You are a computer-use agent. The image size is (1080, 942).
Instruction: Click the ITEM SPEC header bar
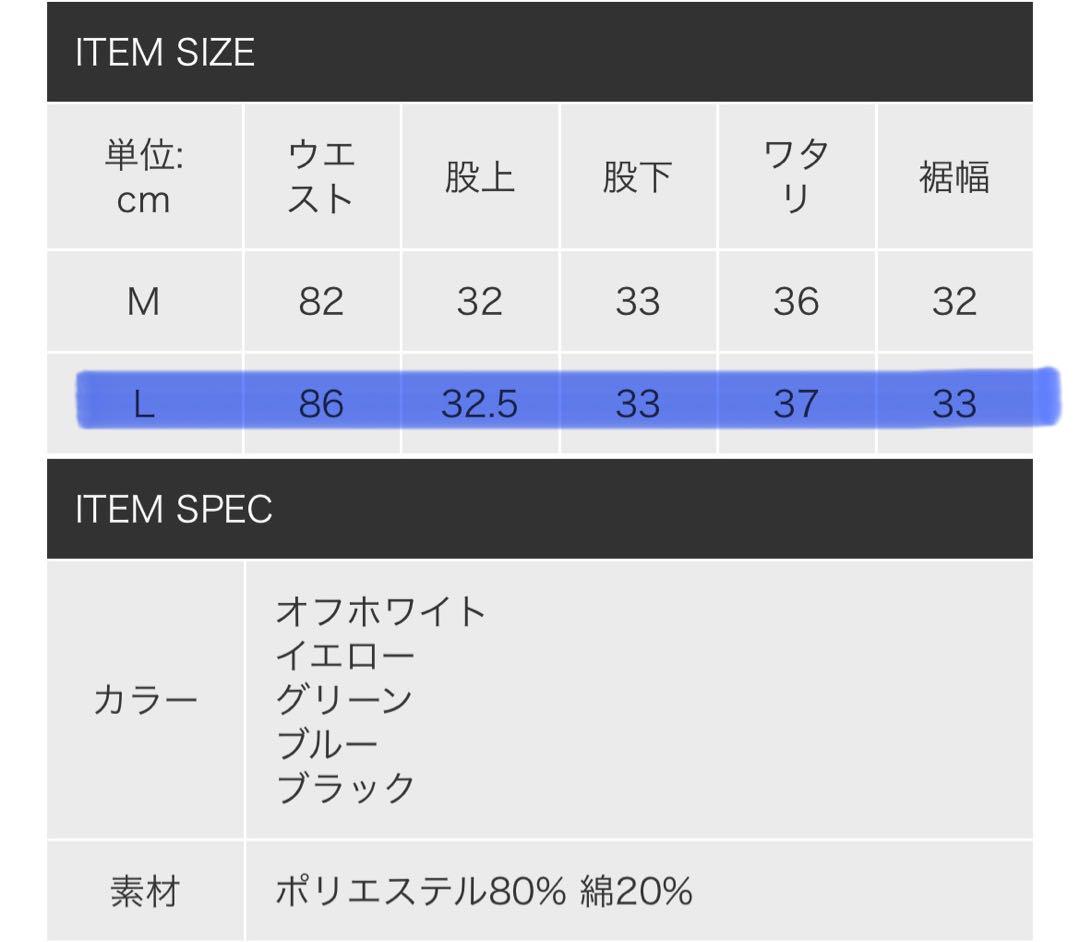click(x=539, y=509)
